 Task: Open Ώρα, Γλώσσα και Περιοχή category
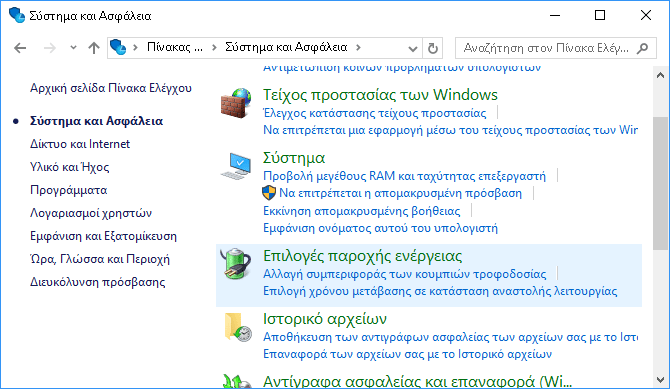(100, 259)
